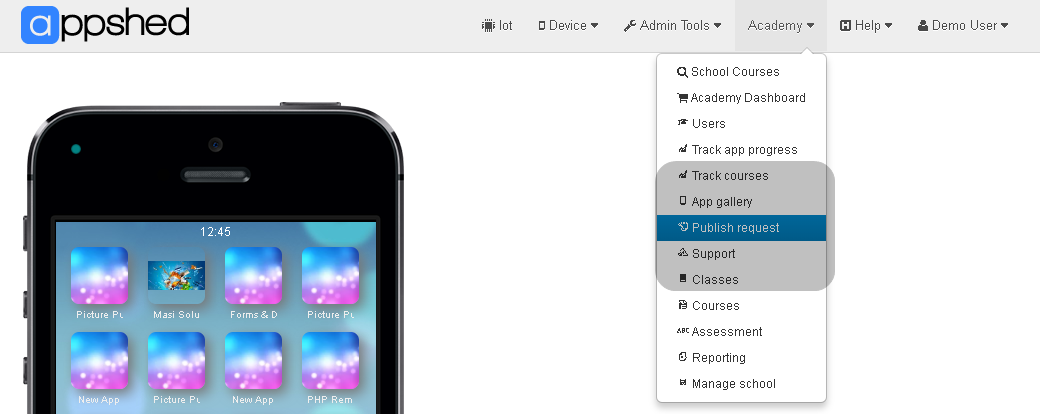Image resolution: width=1040 pixels, height=414 pixels.
Task: Select Classes from Academy menu
Action: coord(741,279)
